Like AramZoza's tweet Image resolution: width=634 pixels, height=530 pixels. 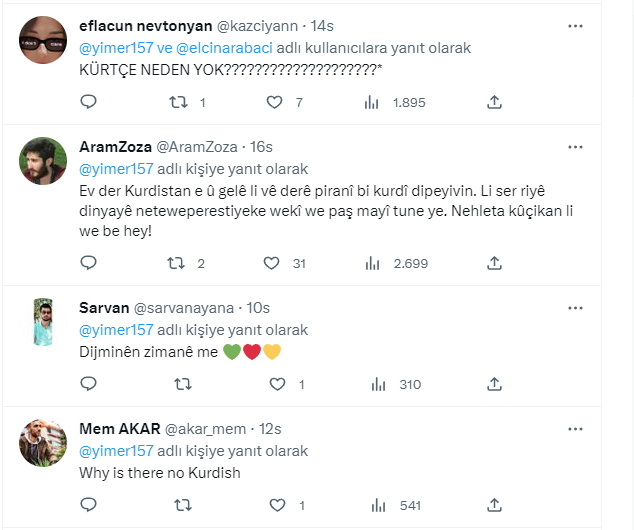pos(271,264)
